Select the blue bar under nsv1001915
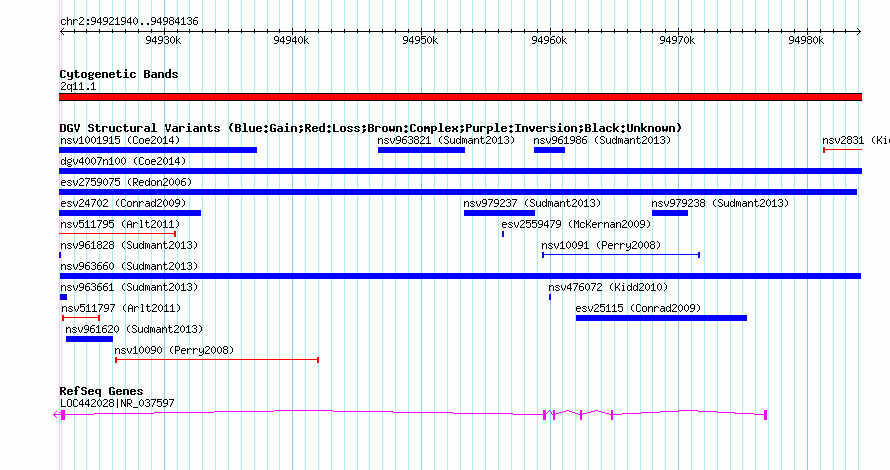The height and width of the screenshot is (470, 890). (x=158, y=150)
